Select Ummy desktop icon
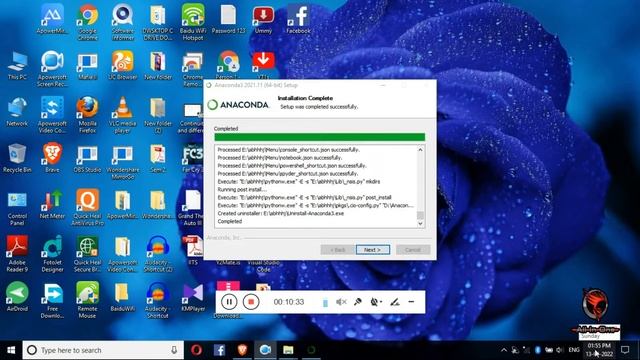Screen dimensions: 640x360 [263, 20]
